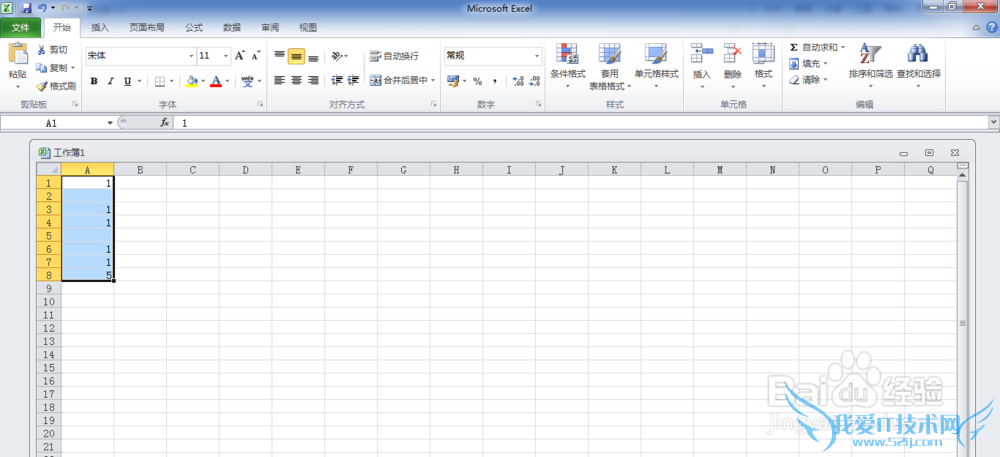Viewport: 1000px width, 457px height.
Task: Click the Paste (粘贴) icon
Action: tap(17, 56)
